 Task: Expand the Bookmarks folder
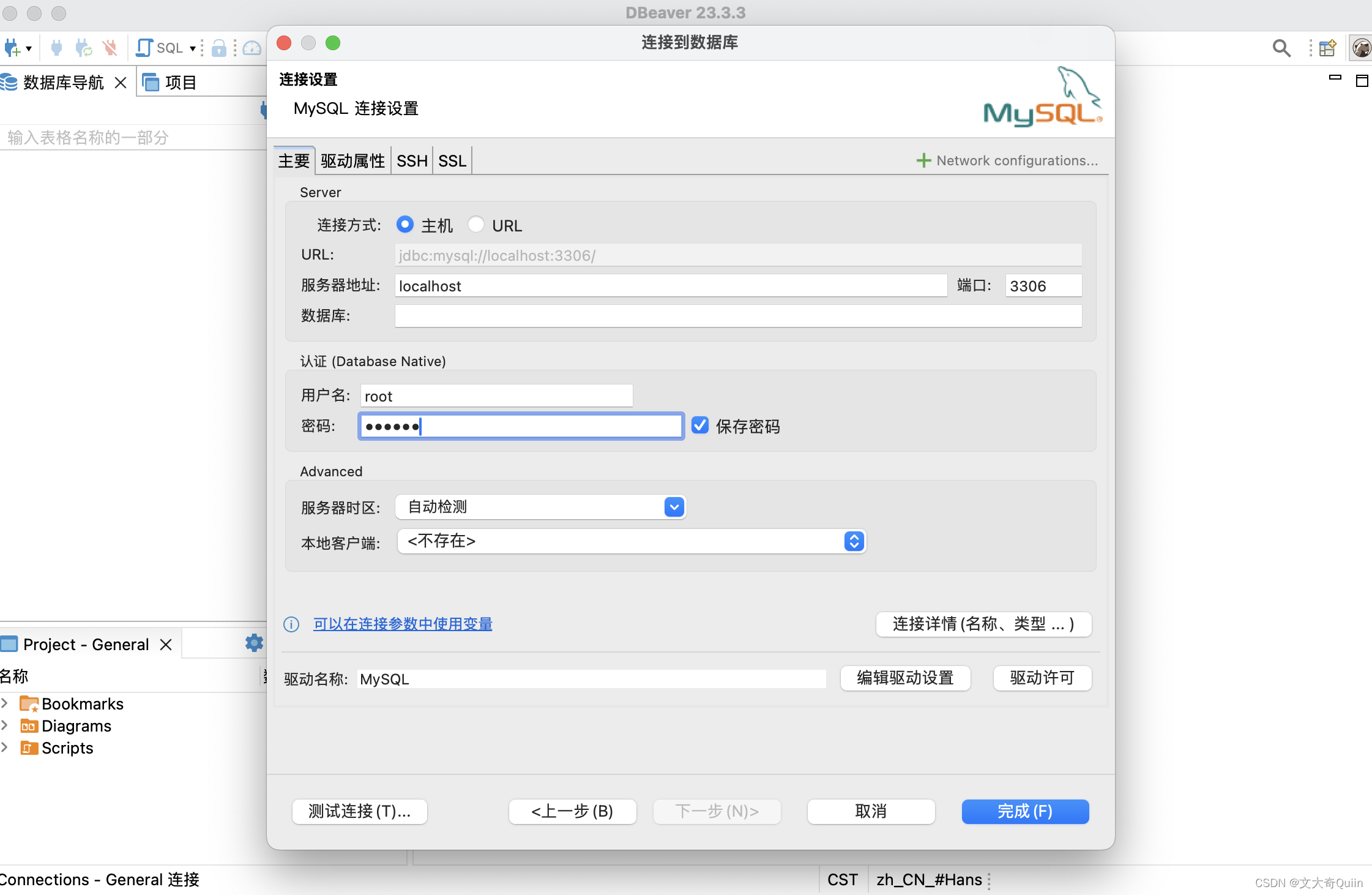click(x=5, y=703)
